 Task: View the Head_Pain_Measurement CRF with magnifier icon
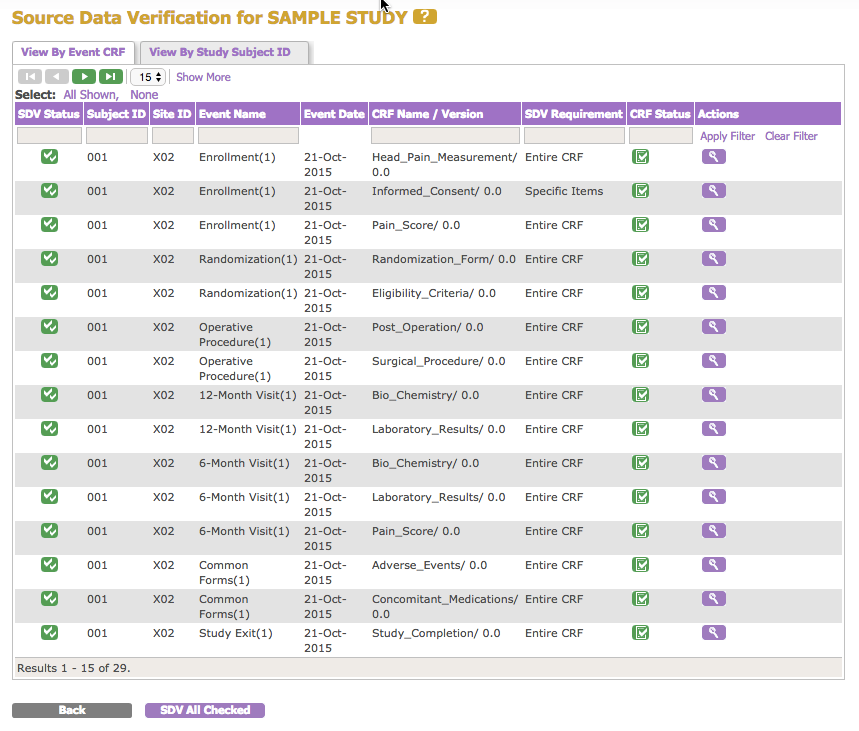tap(713, 157)
